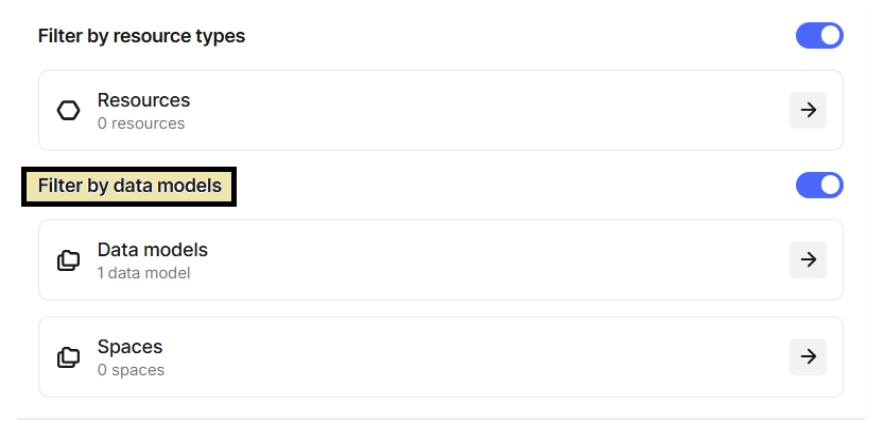Click the Data models stacked-squares icon
The image size is (892, 422).
coord(68,260)
